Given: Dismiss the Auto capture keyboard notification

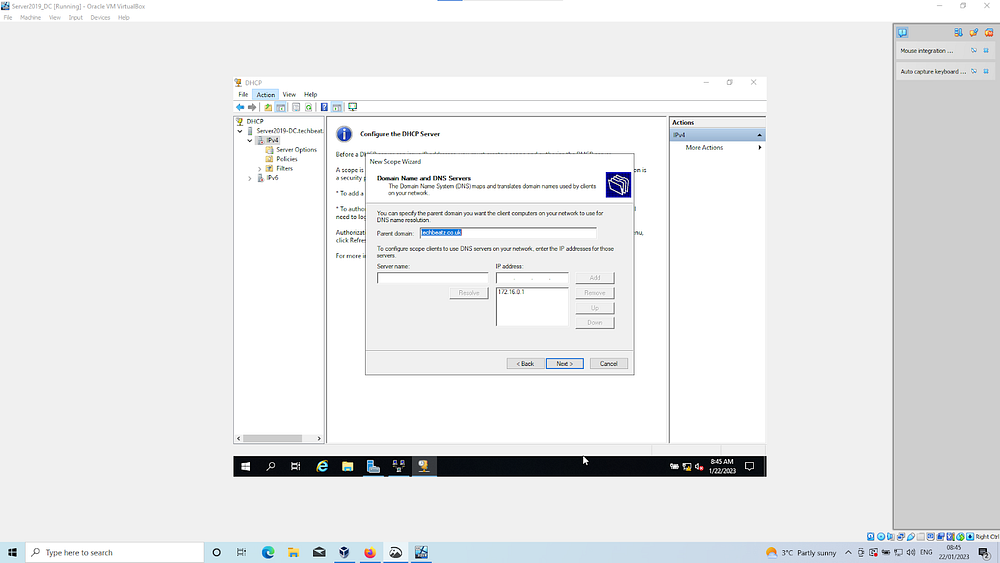Looking at the screenshot, I should [x=986, y=71].
